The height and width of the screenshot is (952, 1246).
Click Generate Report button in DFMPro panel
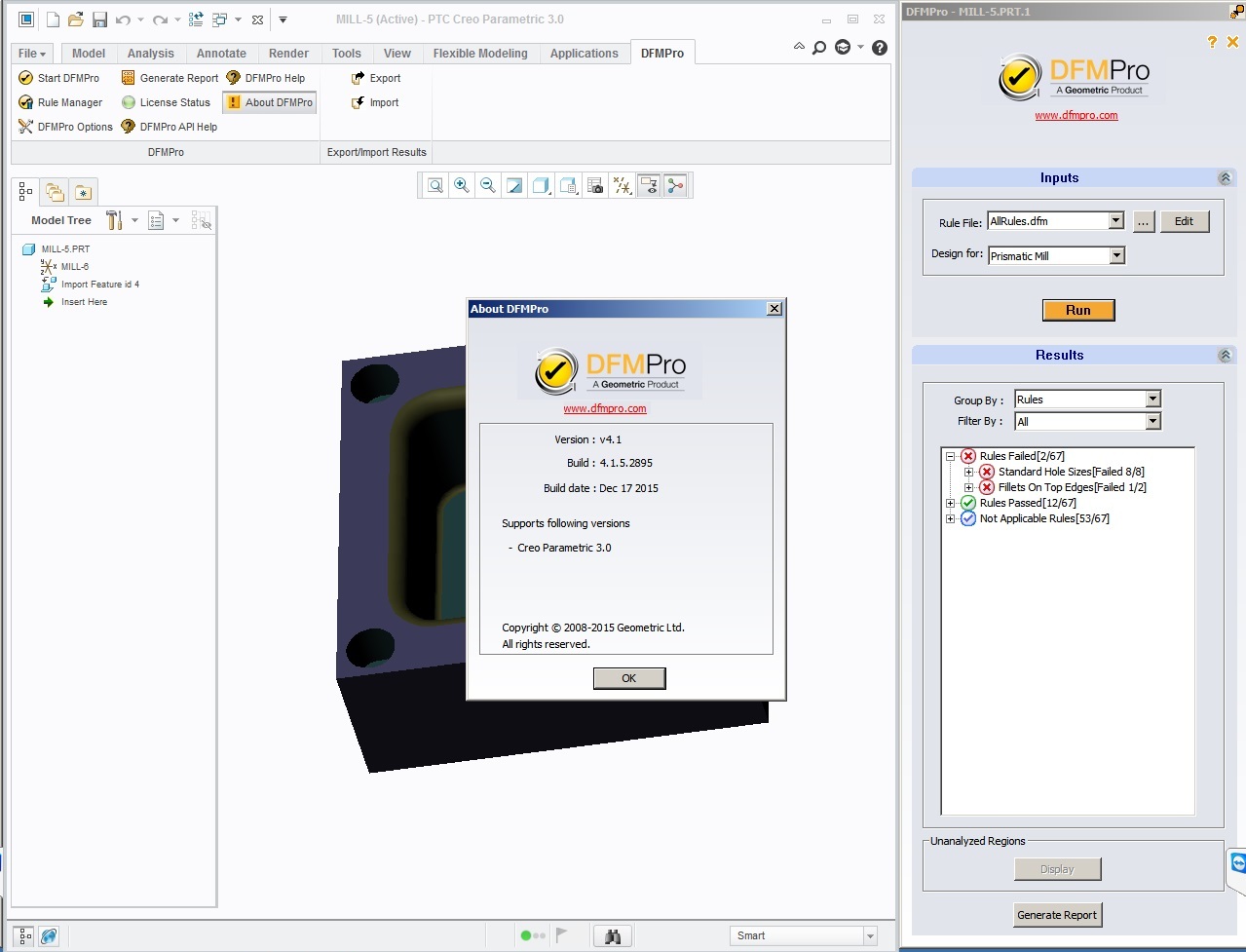coord(1057,915)
